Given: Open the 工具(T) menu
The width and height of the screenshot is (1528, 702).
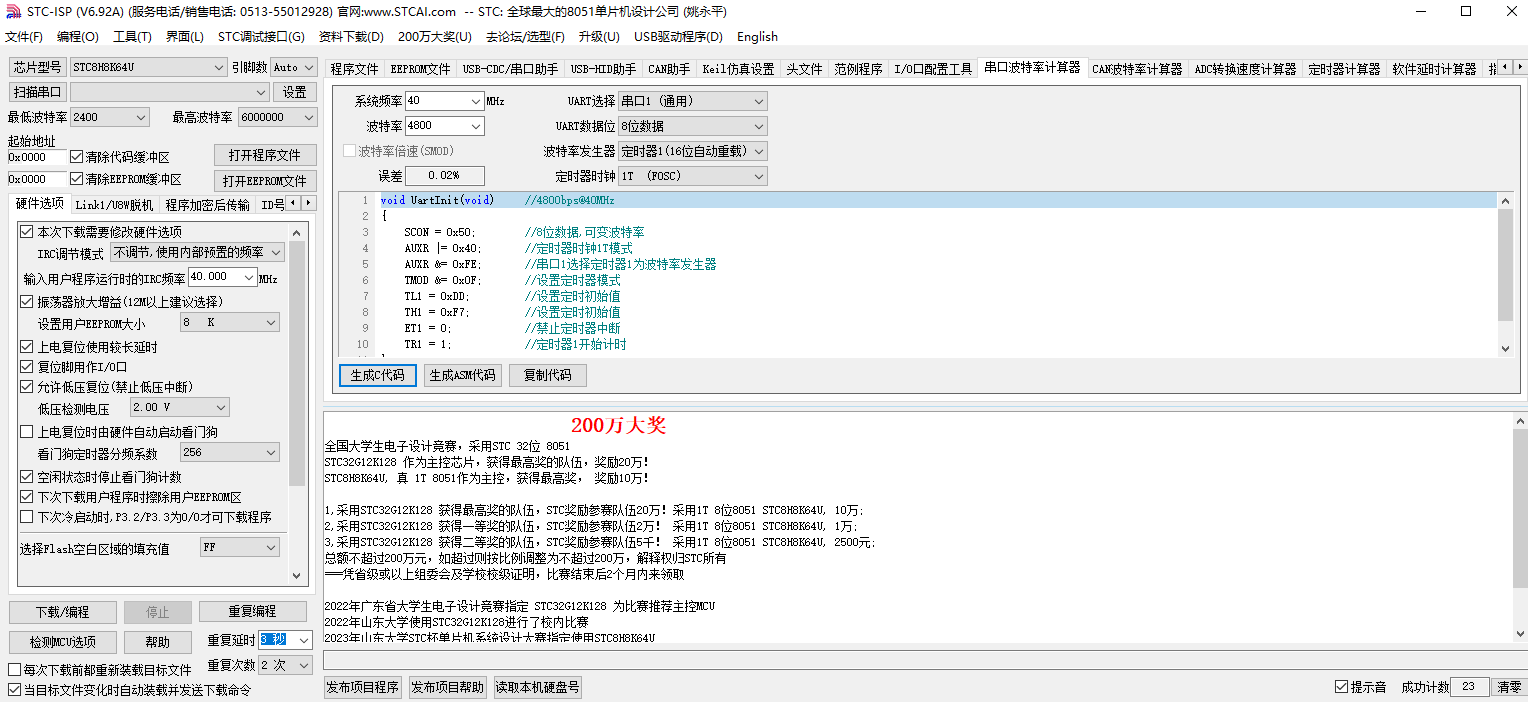Looking at the screenshot, I should point(132,37).
